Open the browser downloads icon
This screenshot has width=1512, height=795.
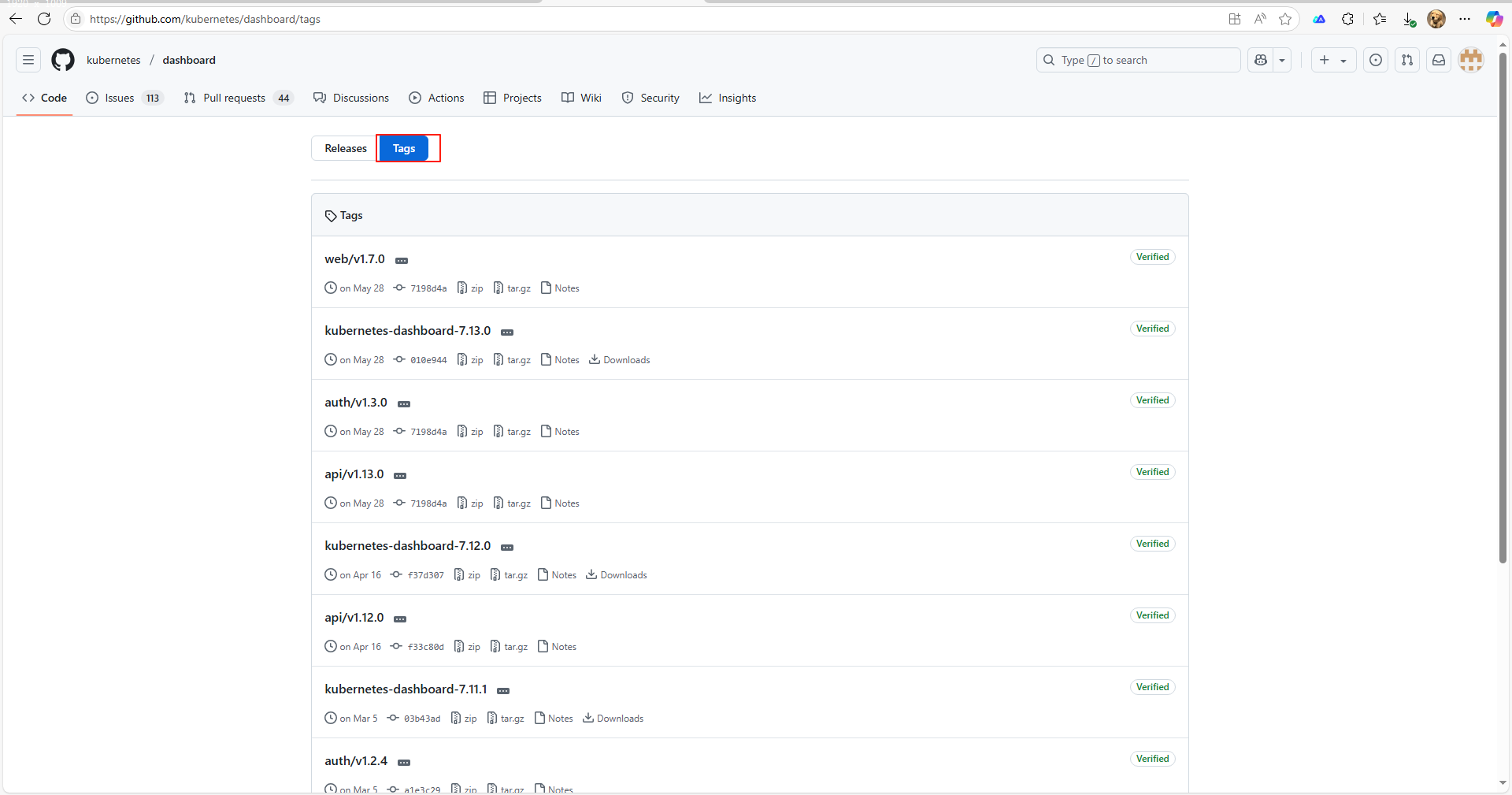point(1409,19)
